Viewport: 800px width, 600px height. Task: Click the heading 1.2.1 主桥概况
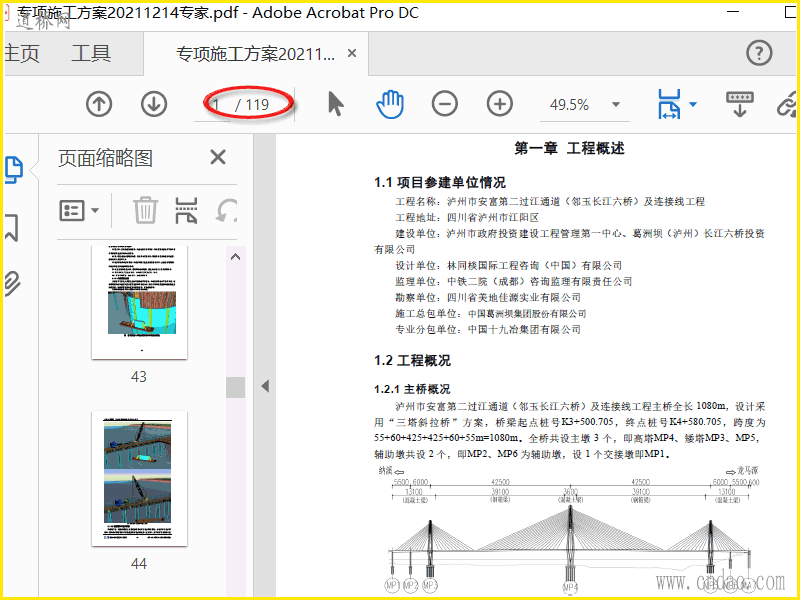point(412,389)
